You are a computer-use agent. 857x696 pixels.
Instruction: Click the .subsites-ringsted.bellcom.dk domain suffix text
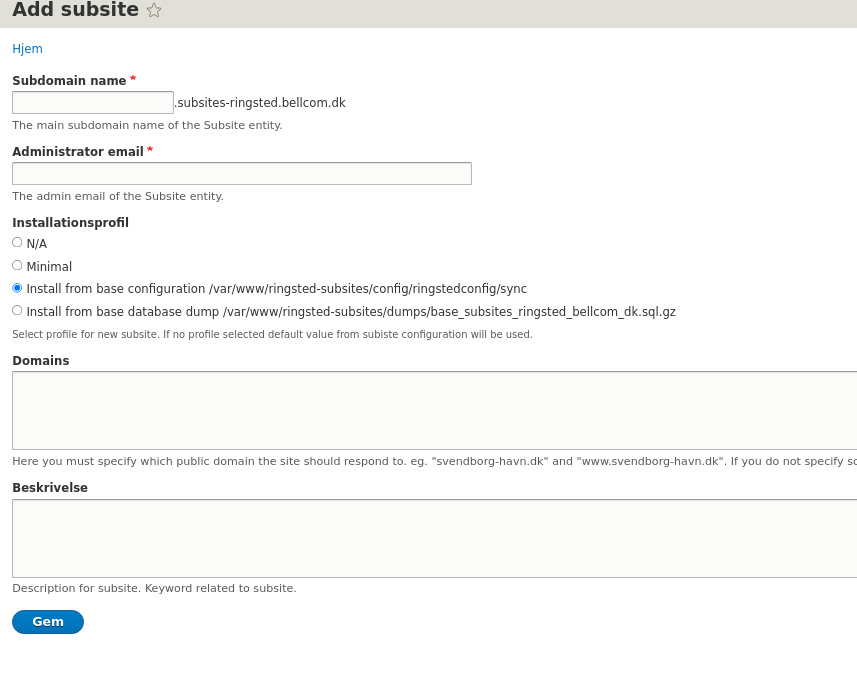click(260, 103)
